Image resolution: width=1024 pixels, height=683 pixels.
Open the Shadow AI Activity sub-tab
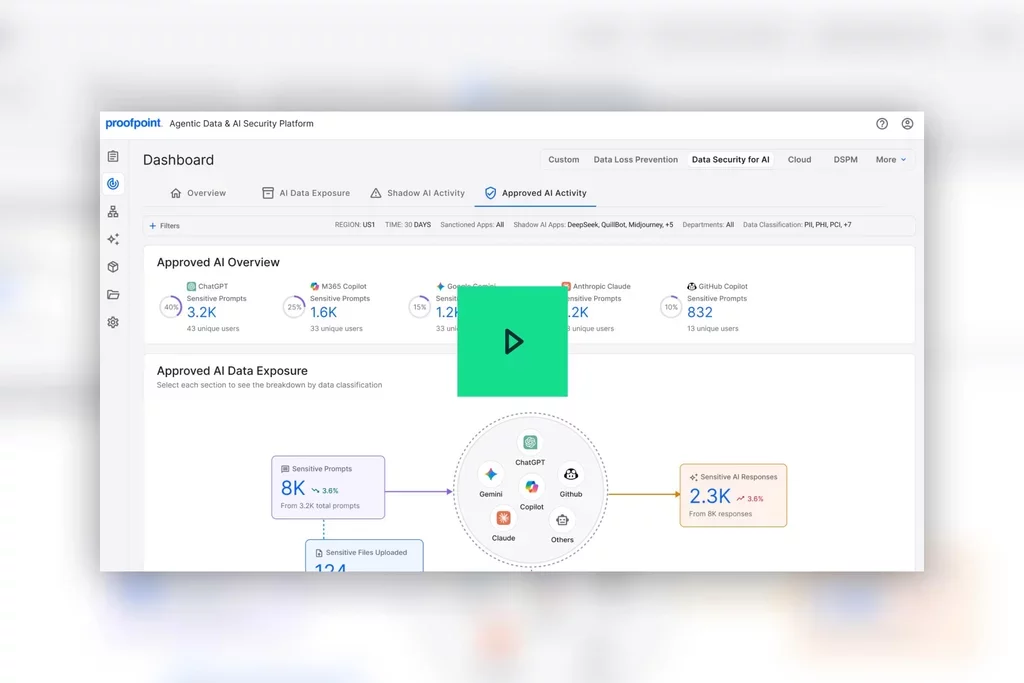pos(417,193)
